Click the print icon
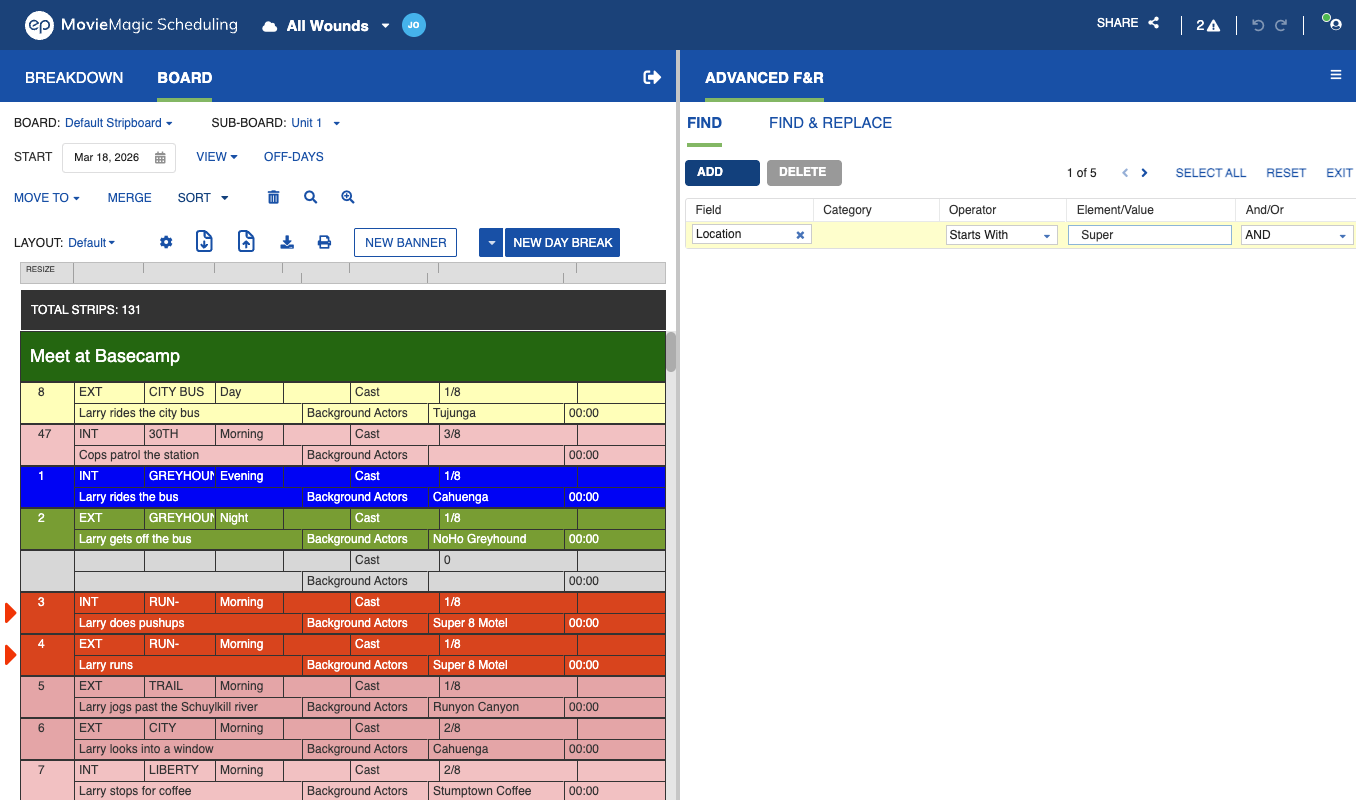1356x800 pixels. tap(324, 242)
